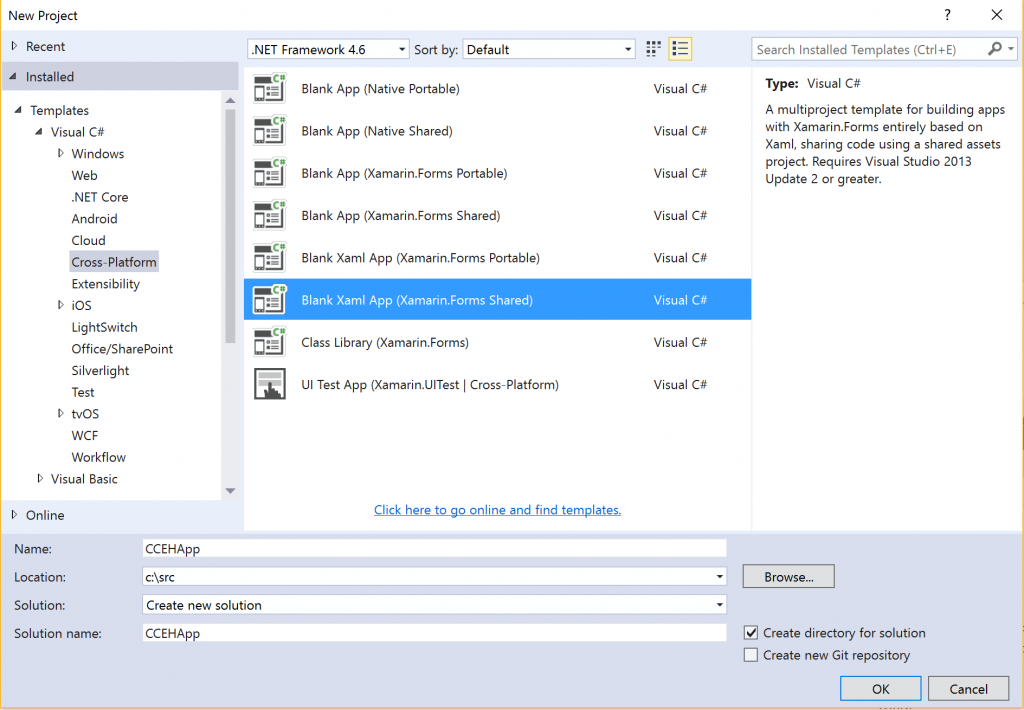This screenshot has width=1024, height=710.
Task: Click the search magnifier icon
Action: coord(995,49)
